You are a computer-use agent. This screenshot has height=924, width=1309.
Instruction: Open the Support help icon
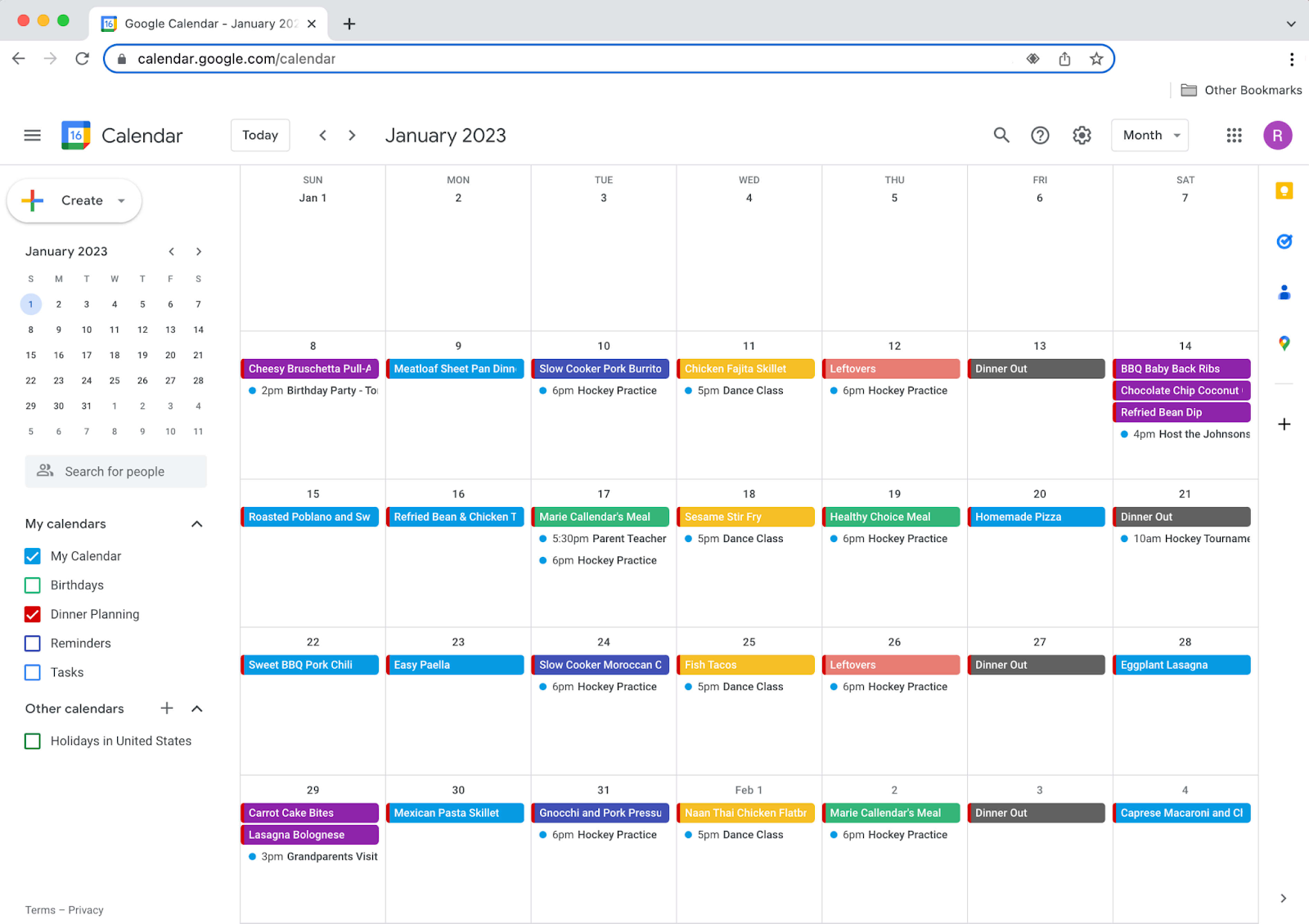tap(1040, 135)
